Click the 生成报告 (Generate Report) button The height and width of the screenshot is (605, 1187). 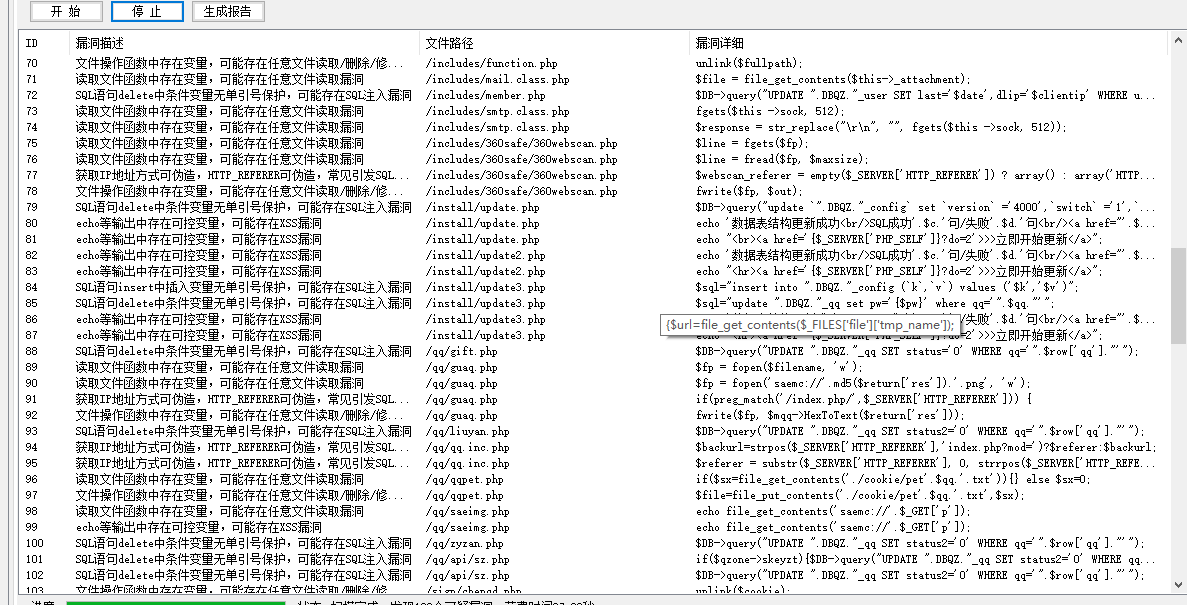coord(229,11)
